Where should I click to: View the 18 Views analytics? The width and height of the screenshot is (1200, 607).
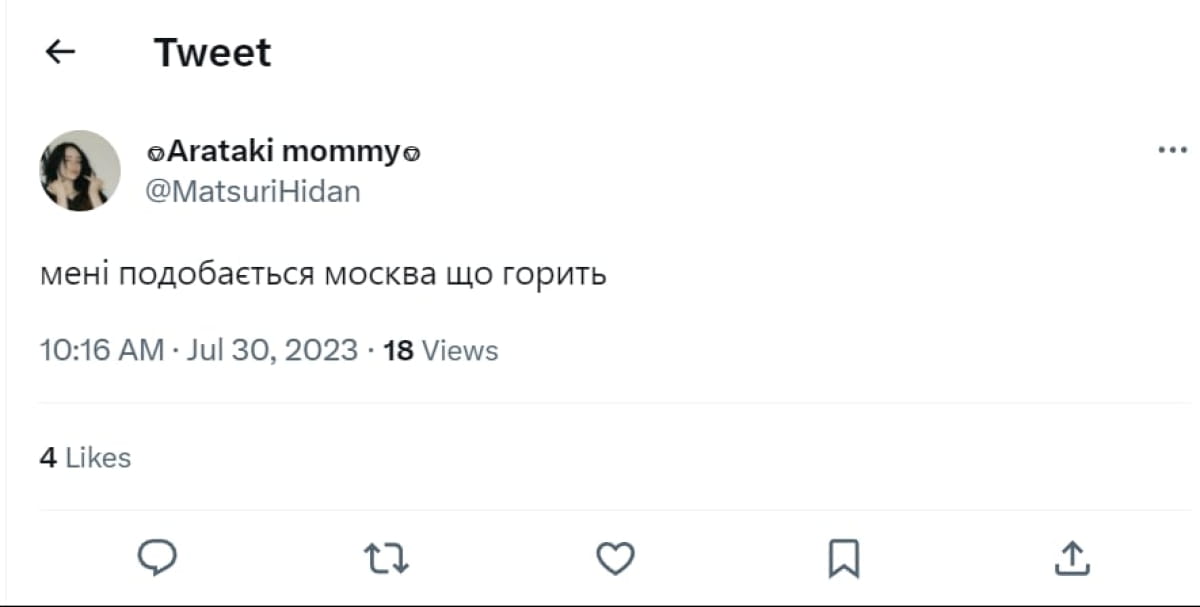point(441,350)
